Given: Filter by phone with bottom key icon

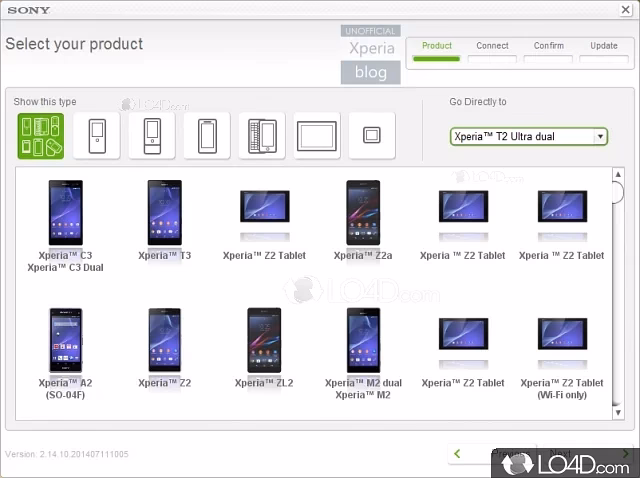Looking at the screenshot, I should (x=152, y=136).
